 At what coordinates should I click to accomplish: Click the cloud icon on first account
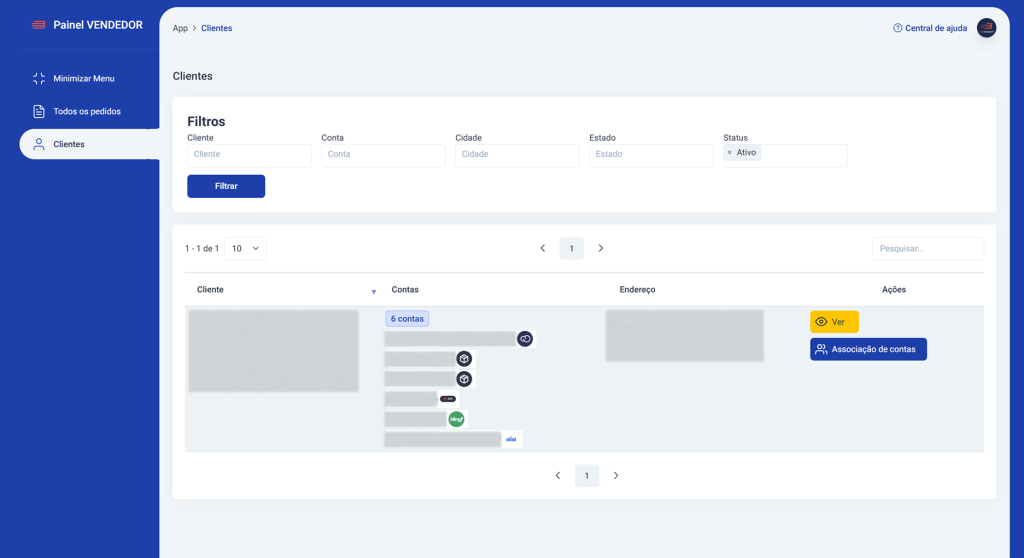(x=525, y=339)
